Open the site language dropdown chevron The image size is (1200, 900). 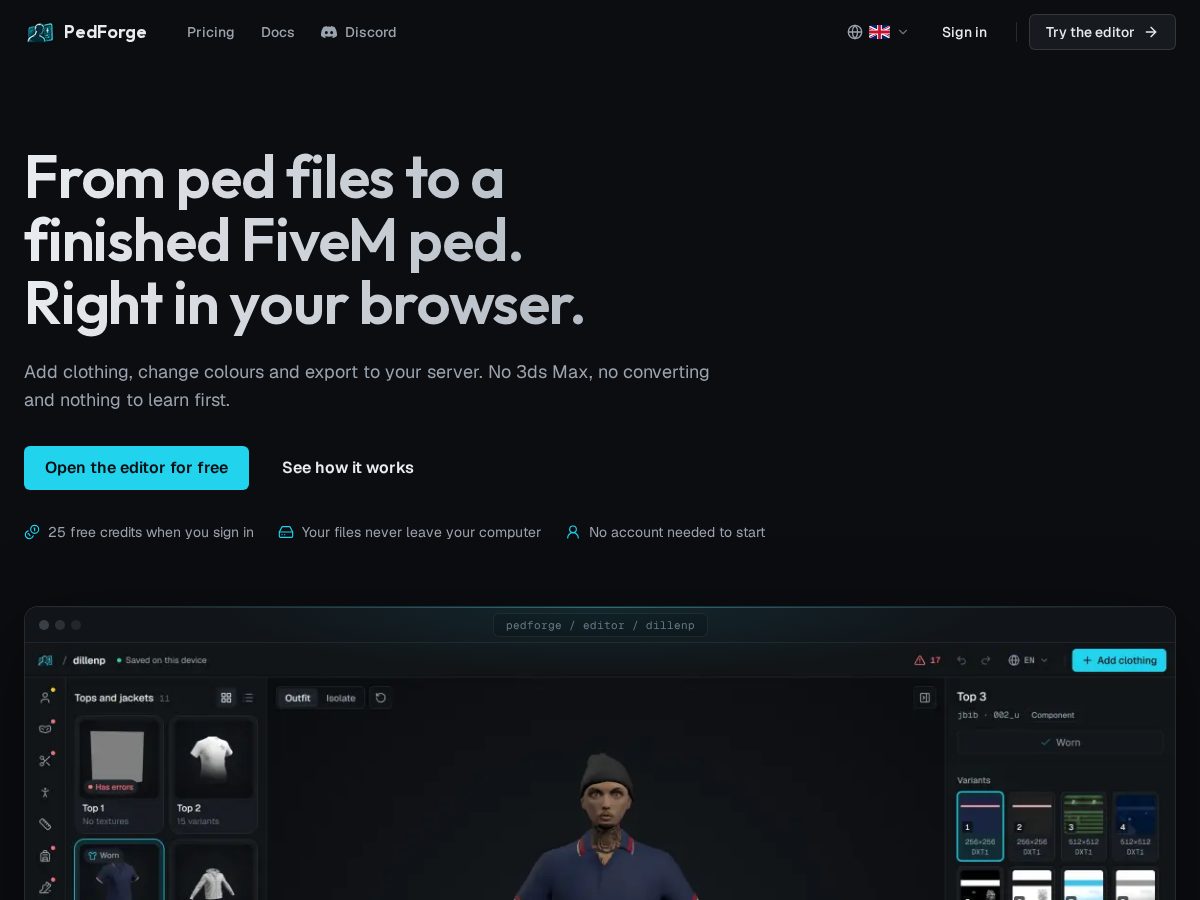tap(903, 32)
